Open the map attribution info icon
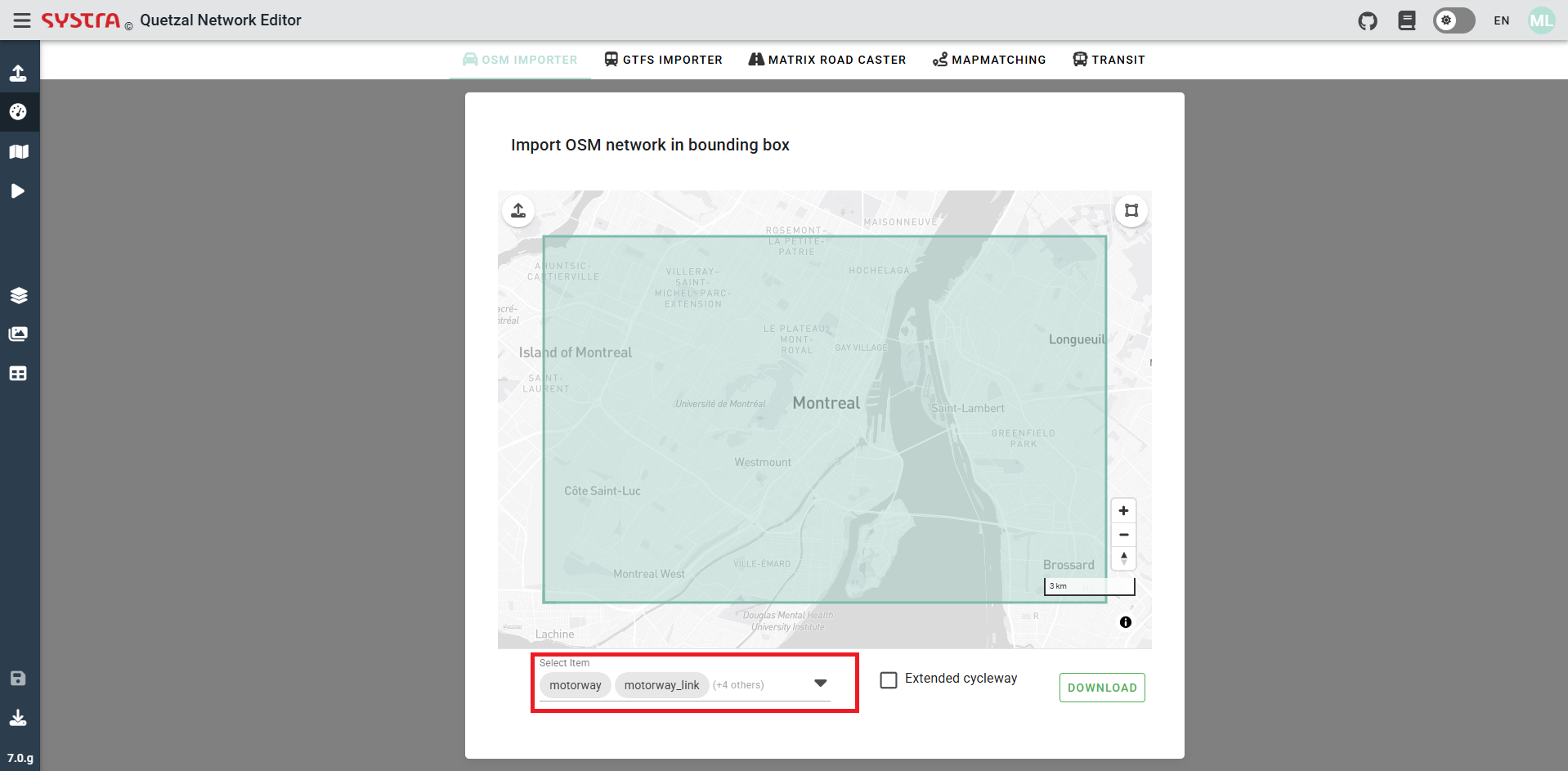 tap(1126, 622)
